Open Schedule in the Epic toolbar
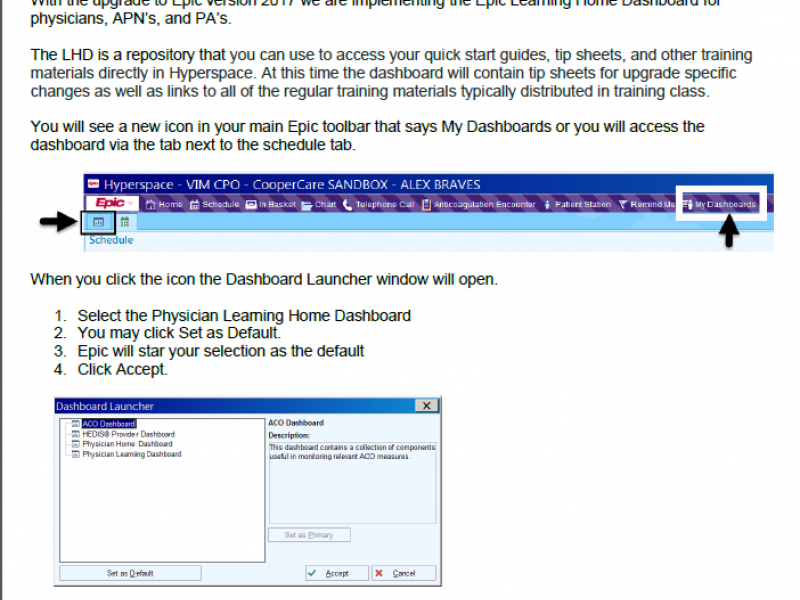Image resolution: width=800 pixels, height=600 pixels. click(x=215, y=204)
